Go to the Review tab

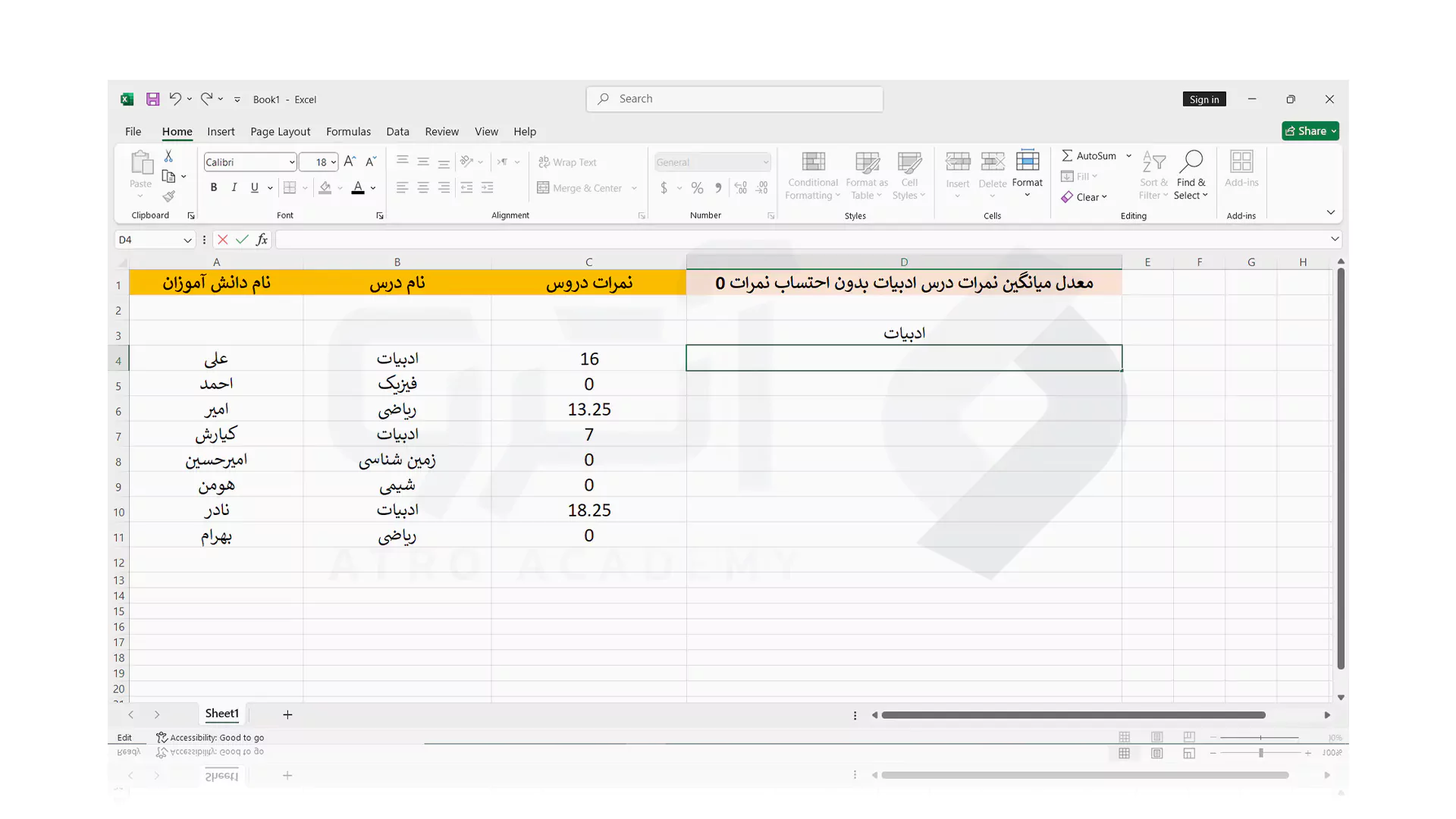click(x=441, y=131)
